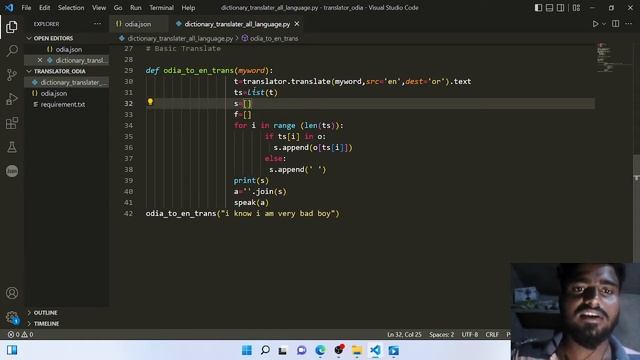Screen dimensions: 640x360
Task: Open the File menu
Action: click(26, 8)
